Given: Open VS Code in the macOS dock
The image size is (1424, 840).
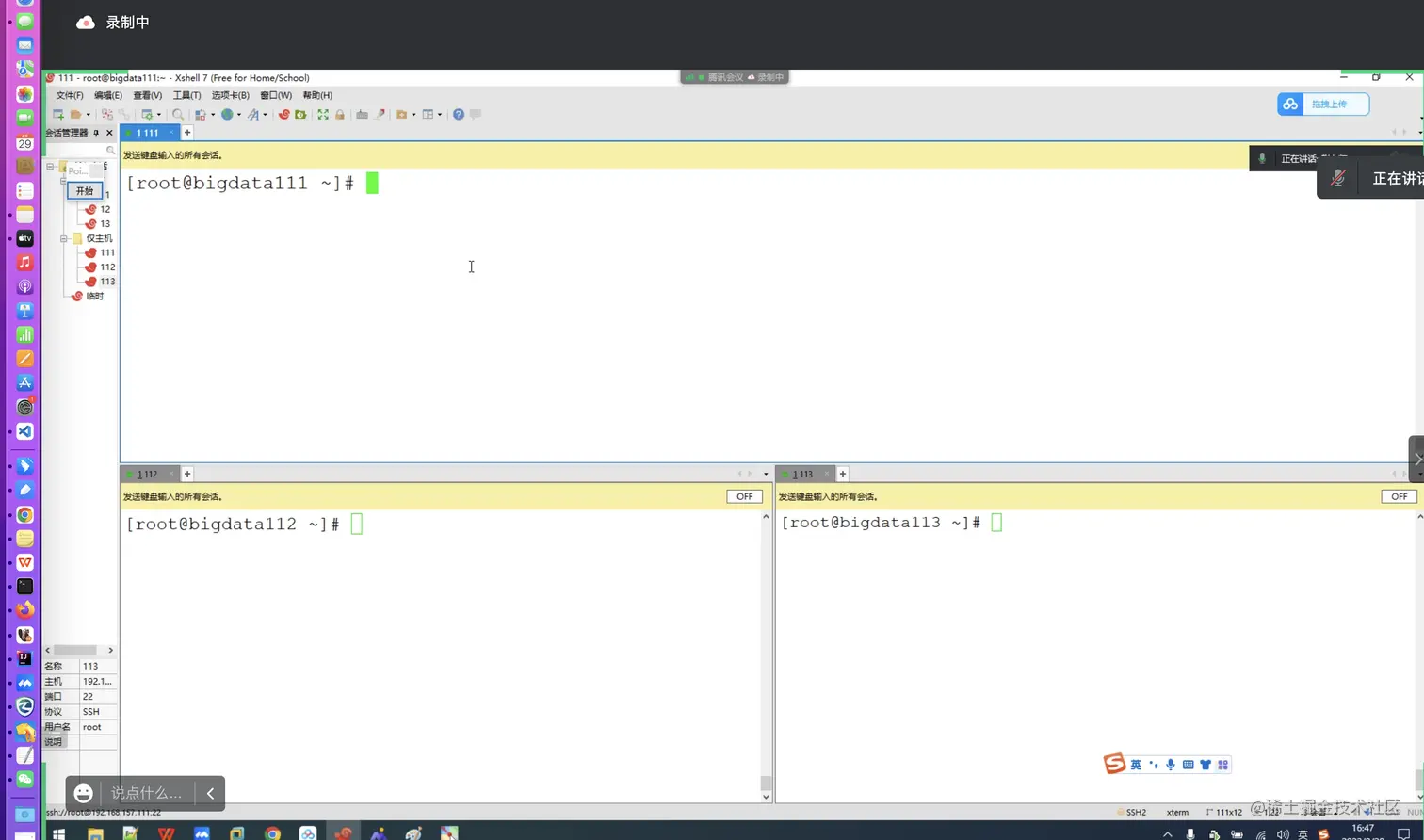Looking at the screenshot, I should (25, 431).
